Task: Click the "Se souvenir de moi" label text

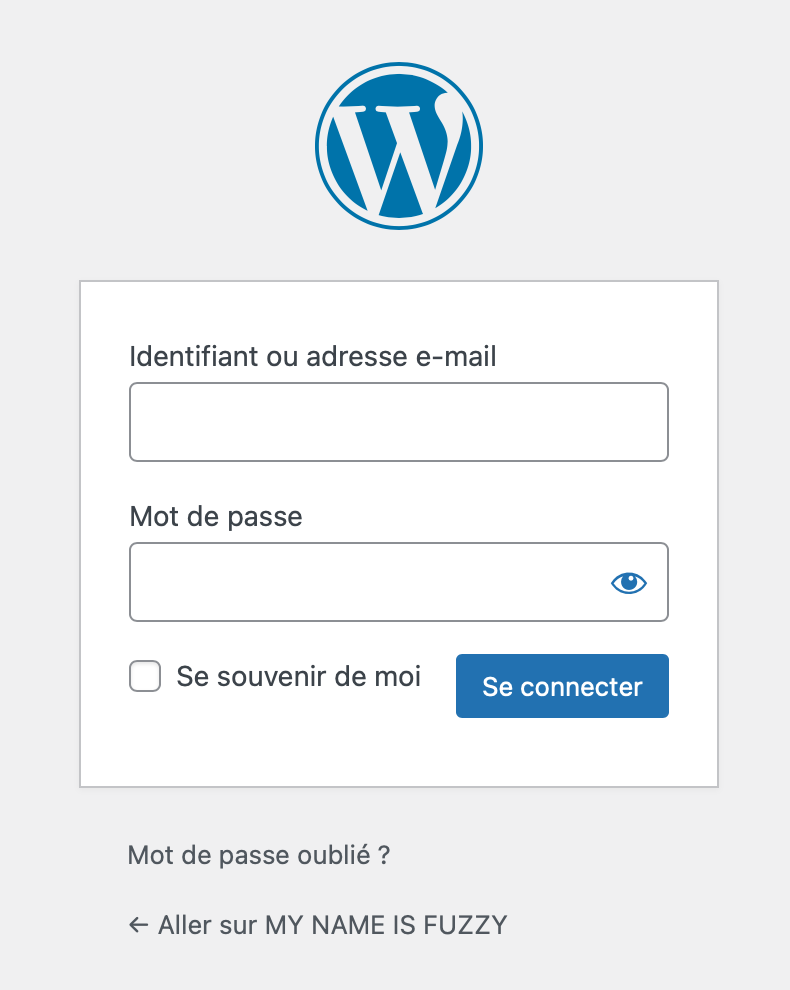Action: tap(298, 677)
